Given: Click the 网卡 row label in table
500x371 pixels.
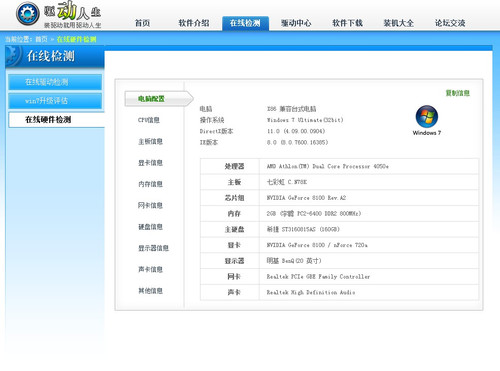Looking at the screenshot, I should [234, 276].
